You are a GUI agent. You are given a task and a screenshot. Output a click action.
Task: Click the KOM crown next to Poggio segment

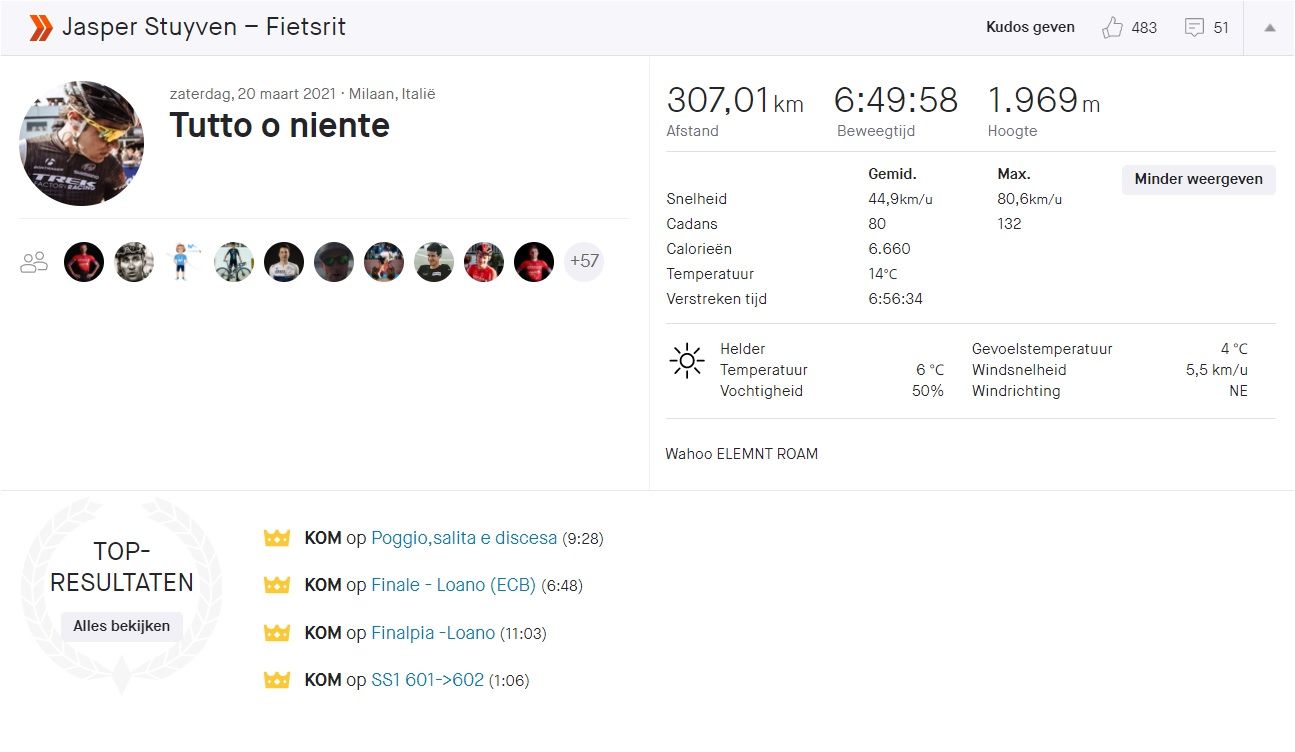(x=277, y=538)
